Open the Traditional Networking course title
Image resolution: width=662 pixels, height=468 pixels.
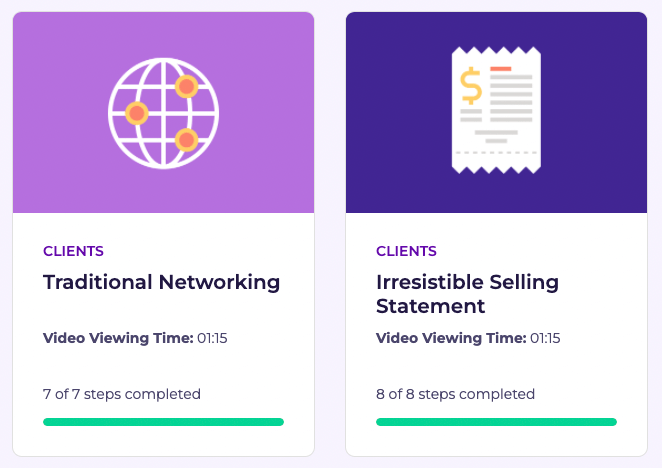tap(162, 282)
